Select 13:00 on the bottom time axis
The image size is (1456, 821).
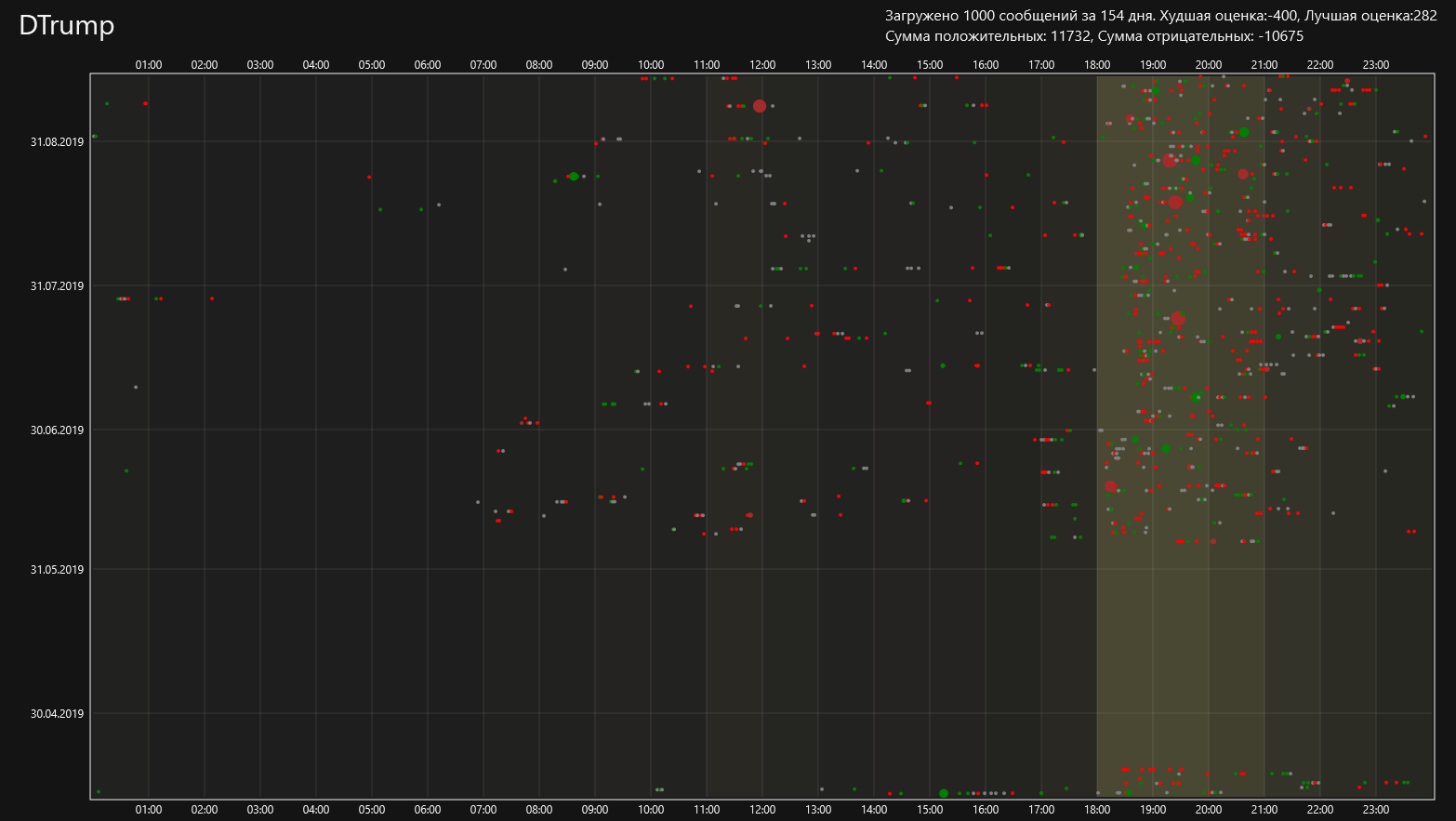(818, 810)
